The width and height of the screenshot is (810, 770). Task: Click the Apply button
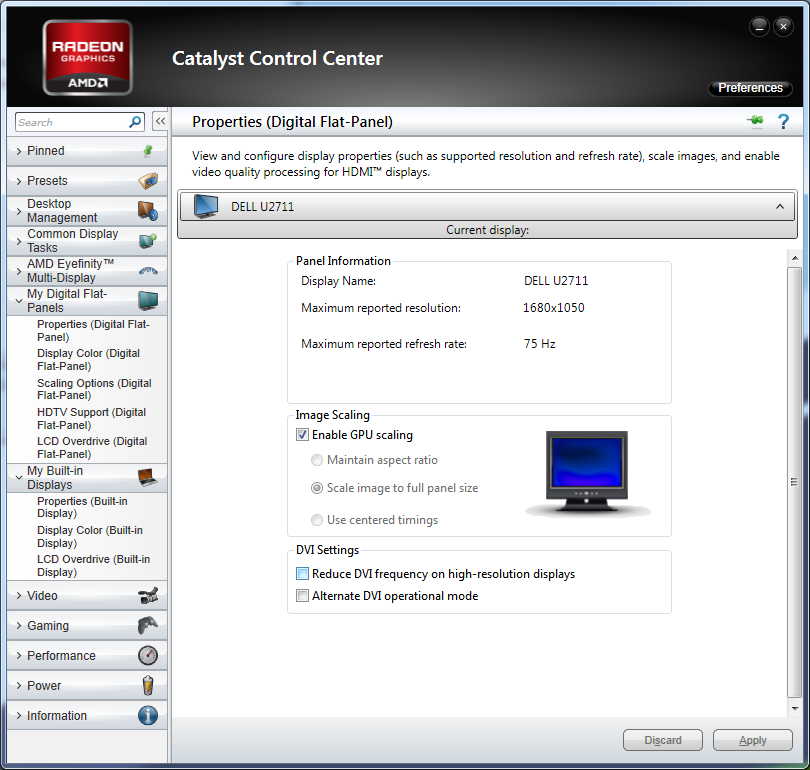[x=753, y=740]
